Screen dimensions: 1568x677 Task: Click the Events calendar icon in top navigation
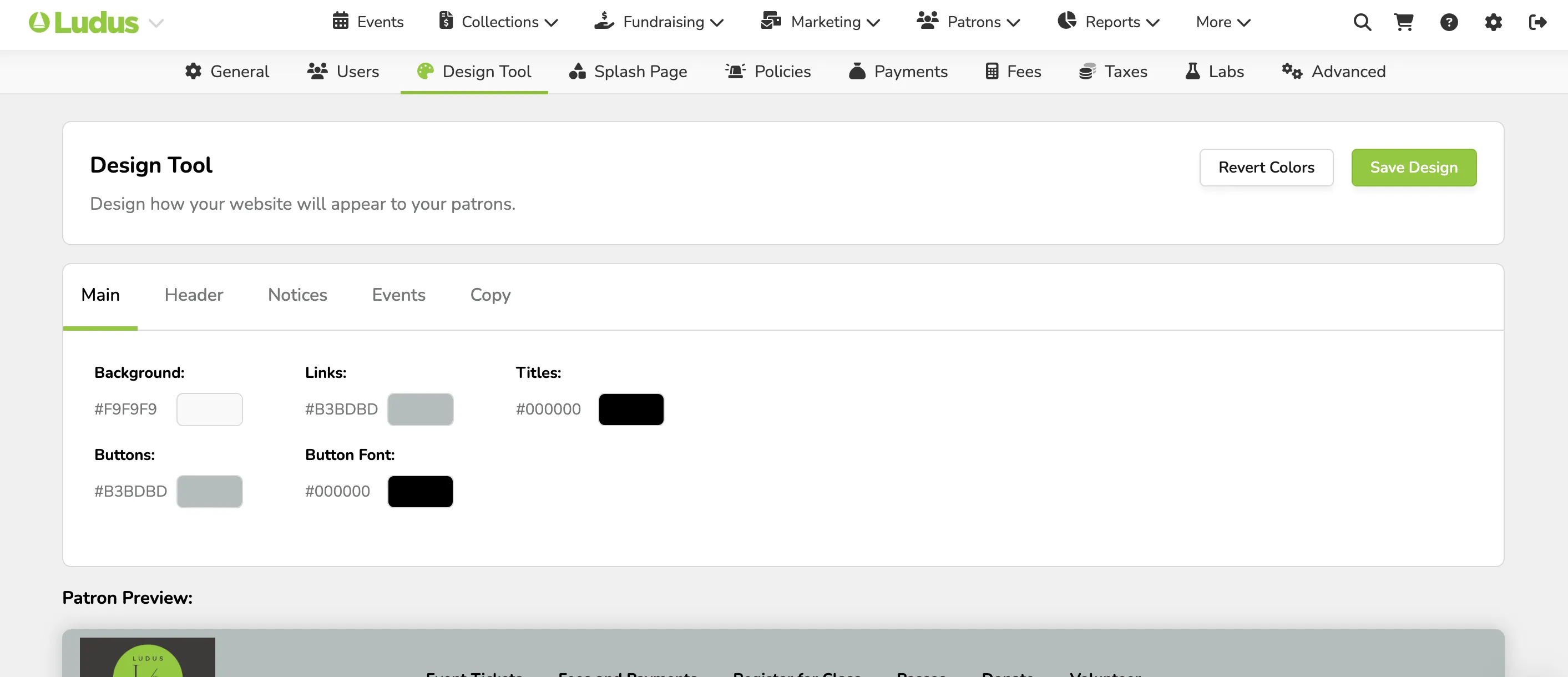[341, 21]
